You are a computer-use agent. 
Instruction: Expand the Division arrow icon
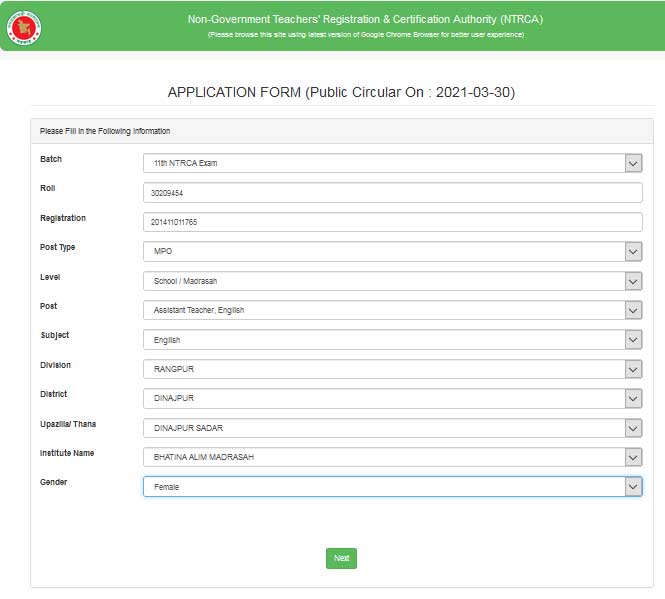point(633,369)
